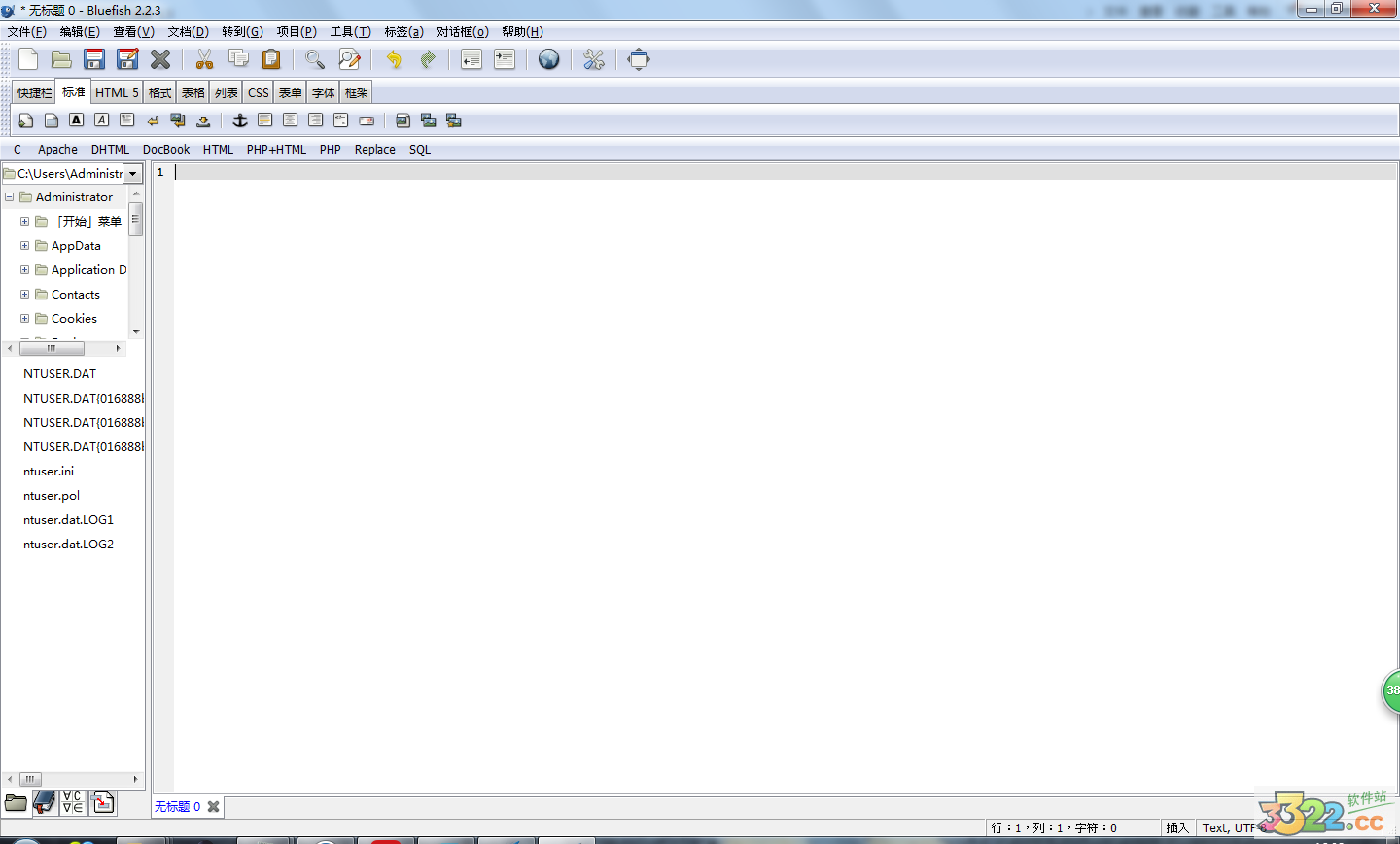Expand the 「开始」菜单 folder

click(24, 222)
